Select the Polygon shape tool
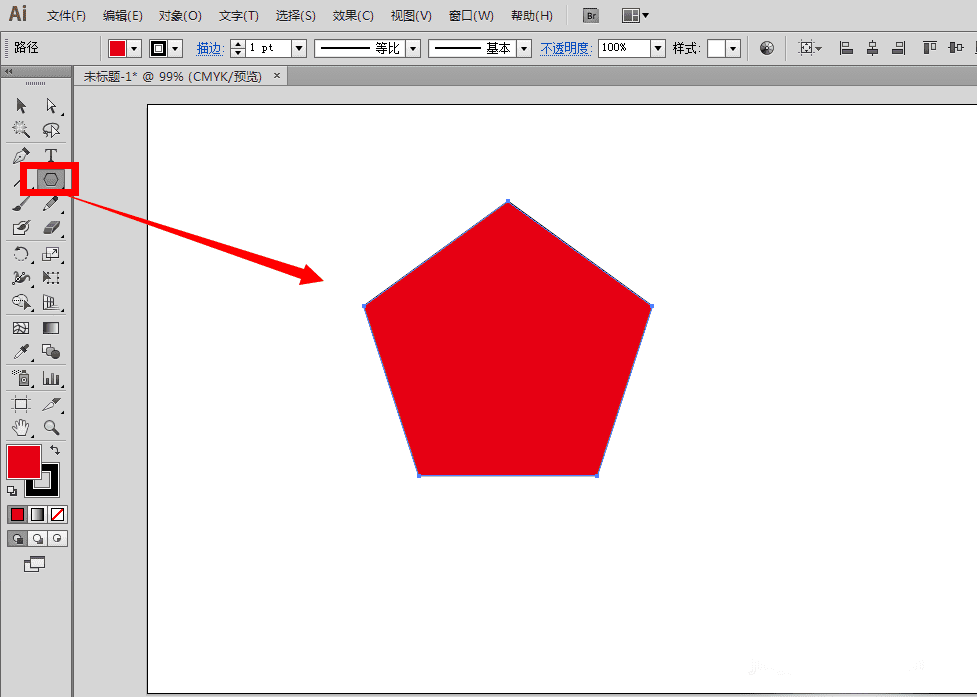This screenshot has width=977, height=697. click(51, 180)
